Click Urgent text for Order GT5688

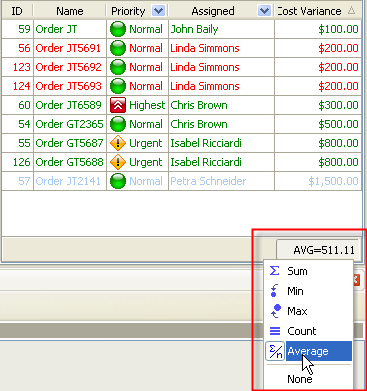146,162
